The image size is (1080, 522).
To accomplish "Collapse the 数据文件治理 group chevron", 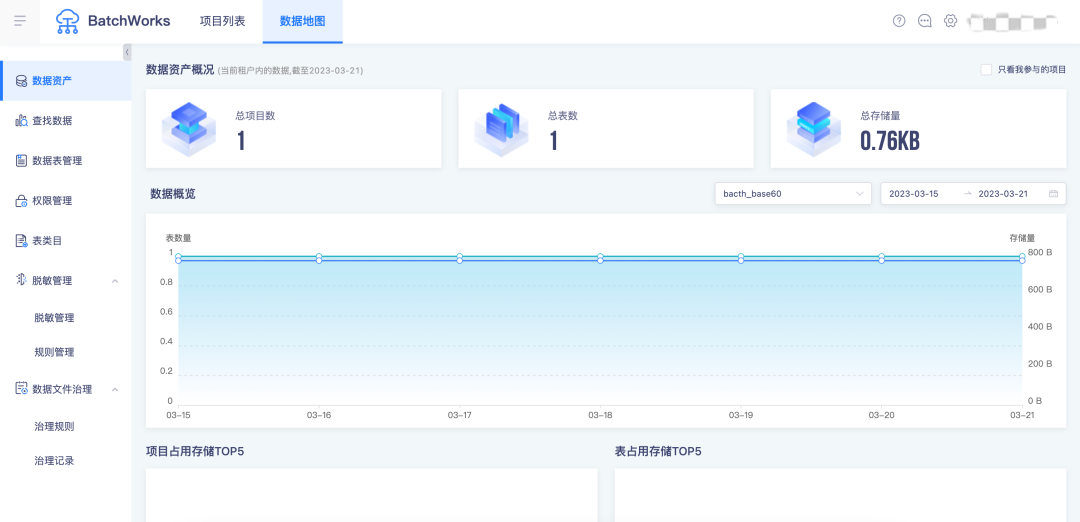I will (115, 389).
